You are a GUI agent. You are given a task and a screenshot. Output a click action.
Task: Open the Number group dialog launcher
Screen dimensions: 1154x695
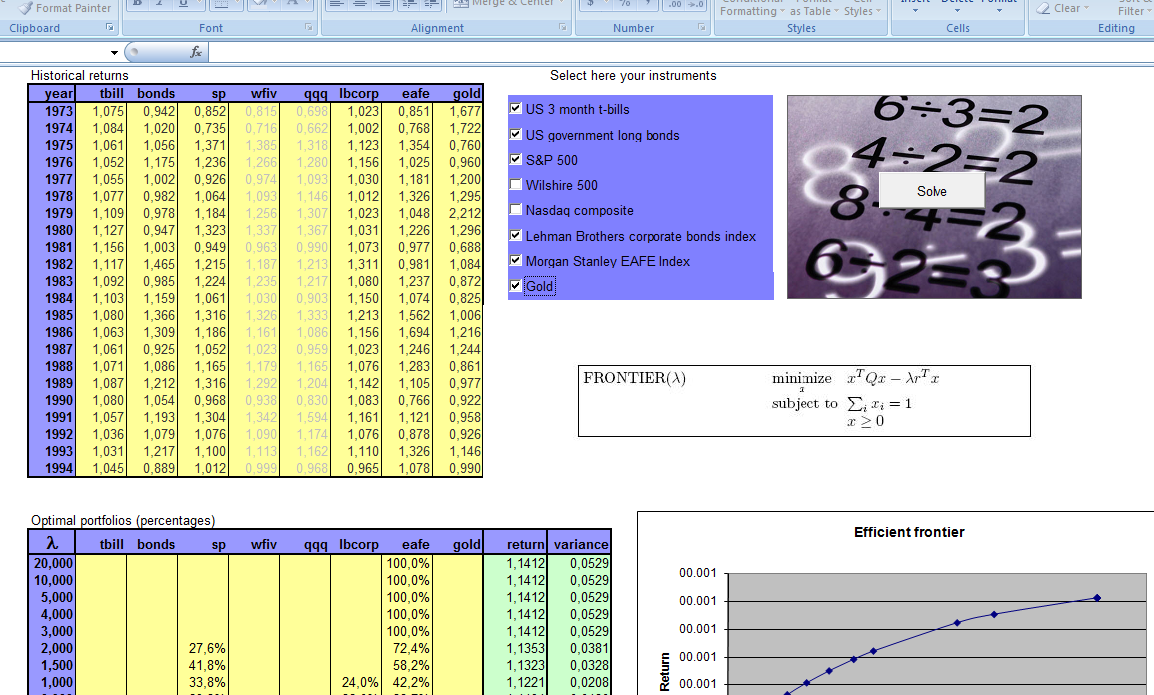point(703,28)
